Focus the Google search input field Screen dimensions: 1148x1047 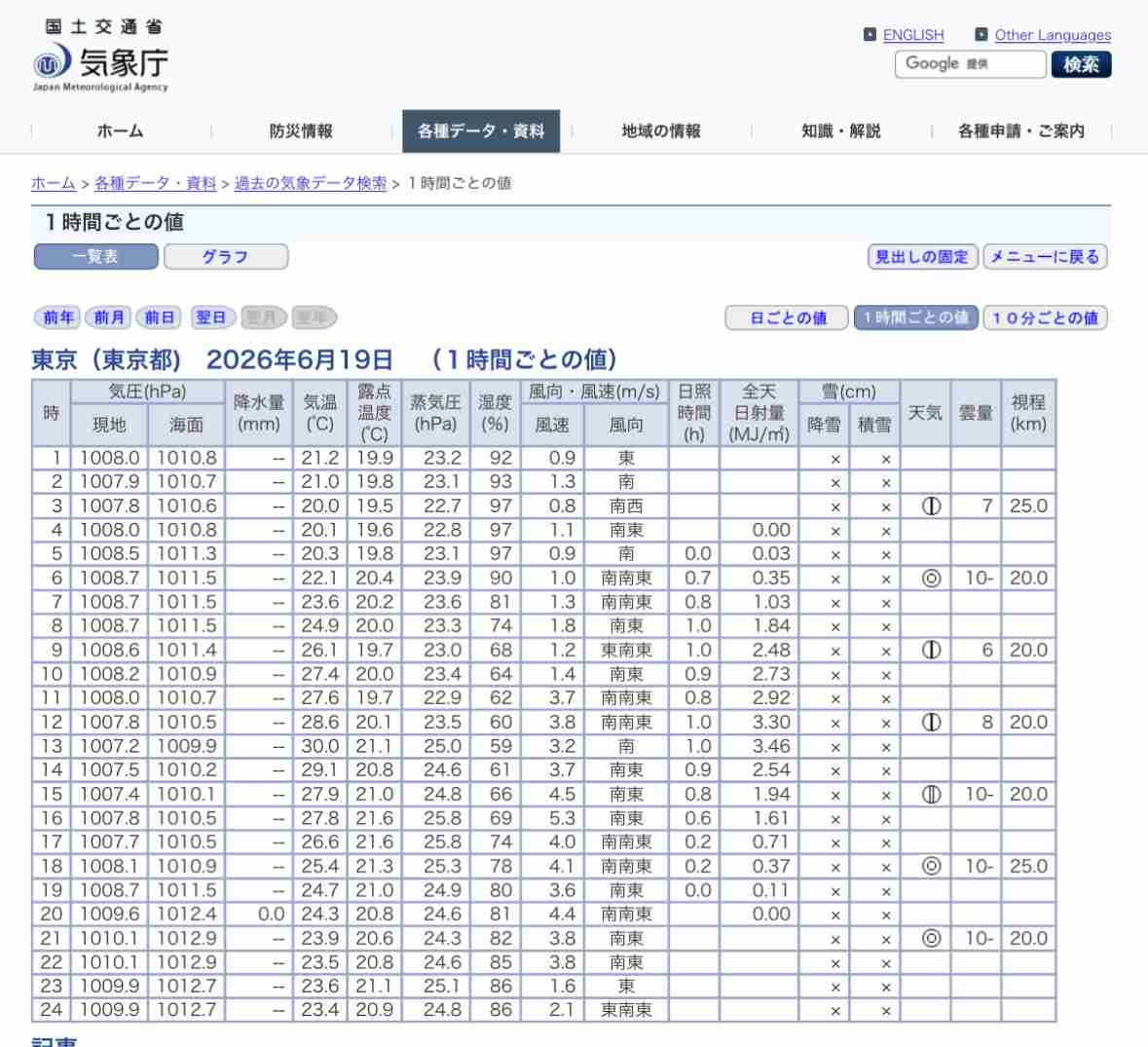[x=970, y=64]
